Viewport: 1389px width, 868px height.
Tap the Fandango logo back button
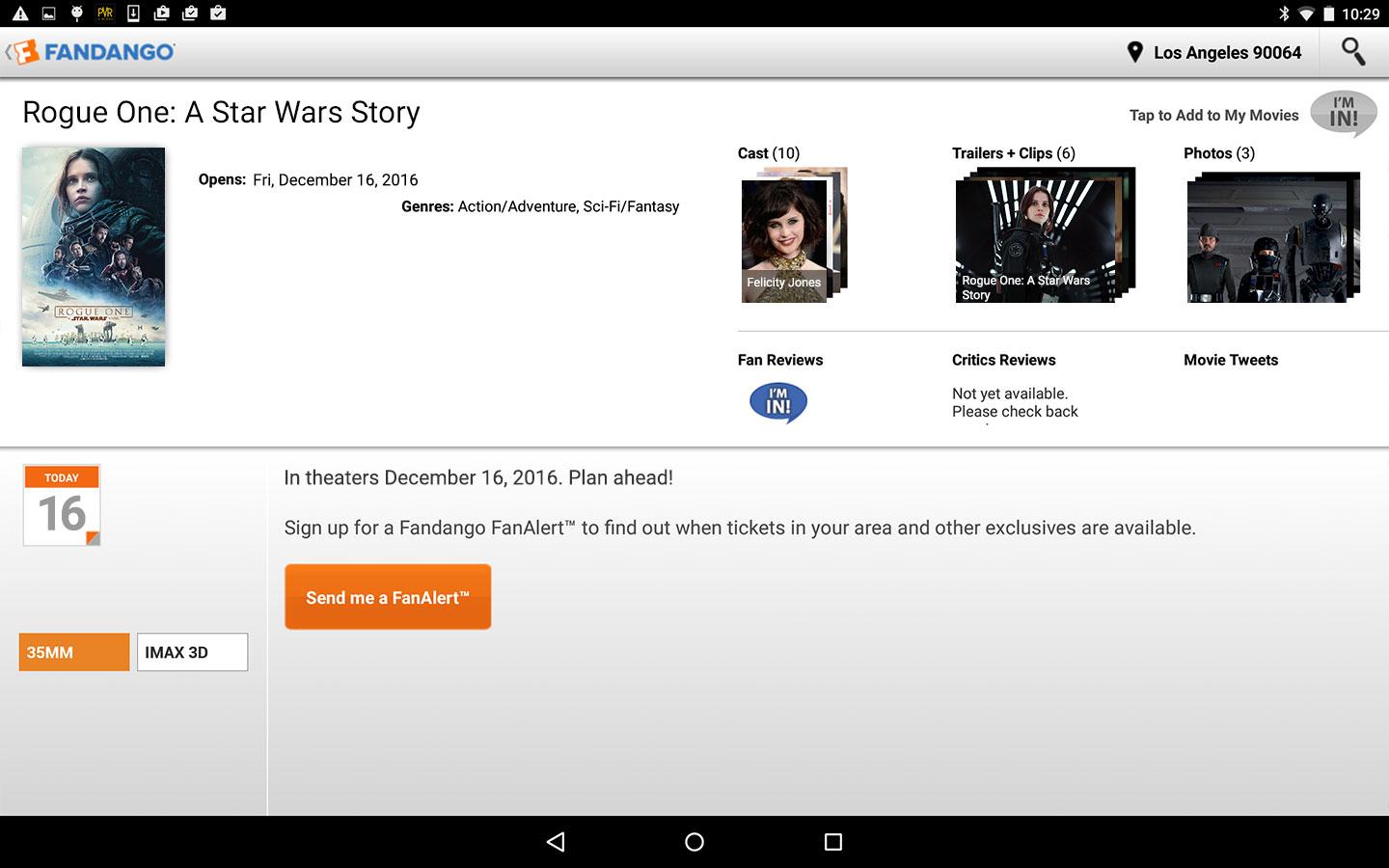click(91, 52)
